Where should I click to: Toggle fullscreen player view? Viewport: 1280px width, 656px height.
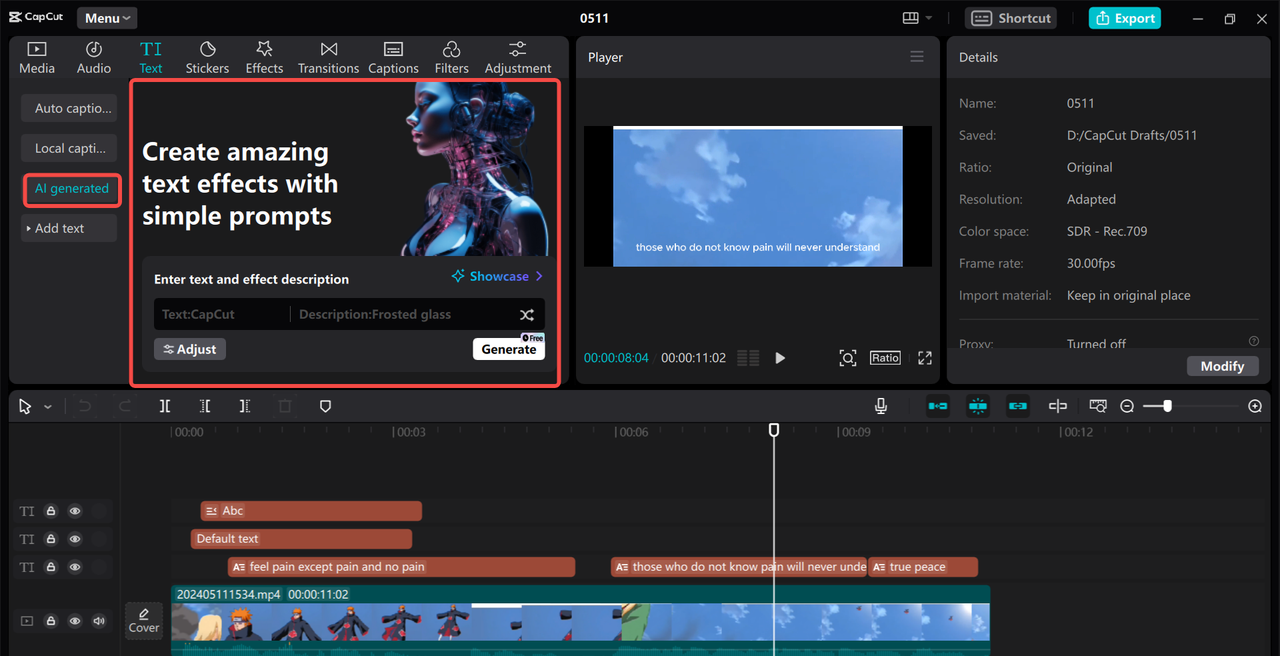pos(925,358)
